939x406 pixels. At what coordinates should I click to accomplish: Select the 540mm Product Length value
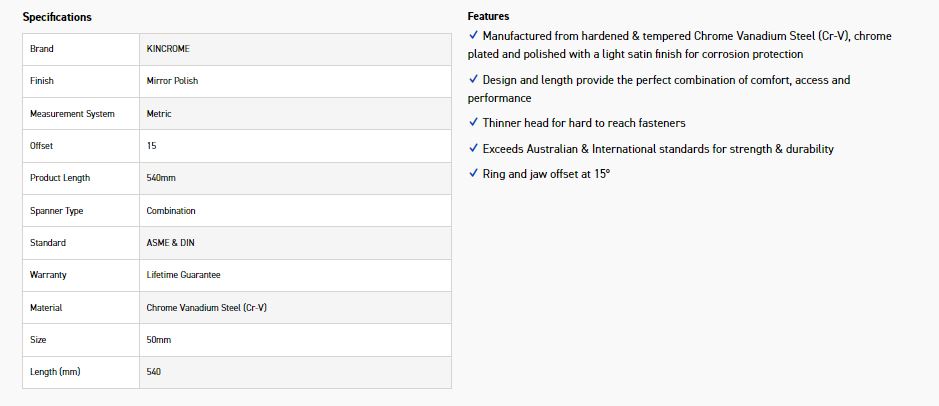(160, 178)
